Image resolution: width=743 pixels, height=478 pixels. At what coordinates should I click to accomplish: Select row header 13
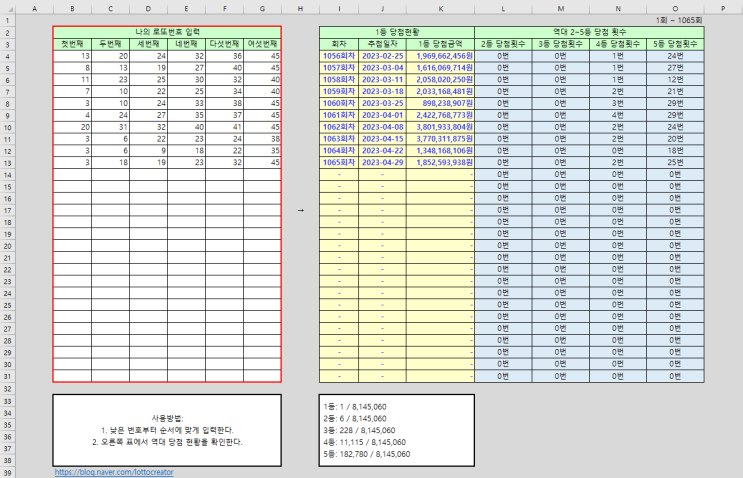click(8, 163)
